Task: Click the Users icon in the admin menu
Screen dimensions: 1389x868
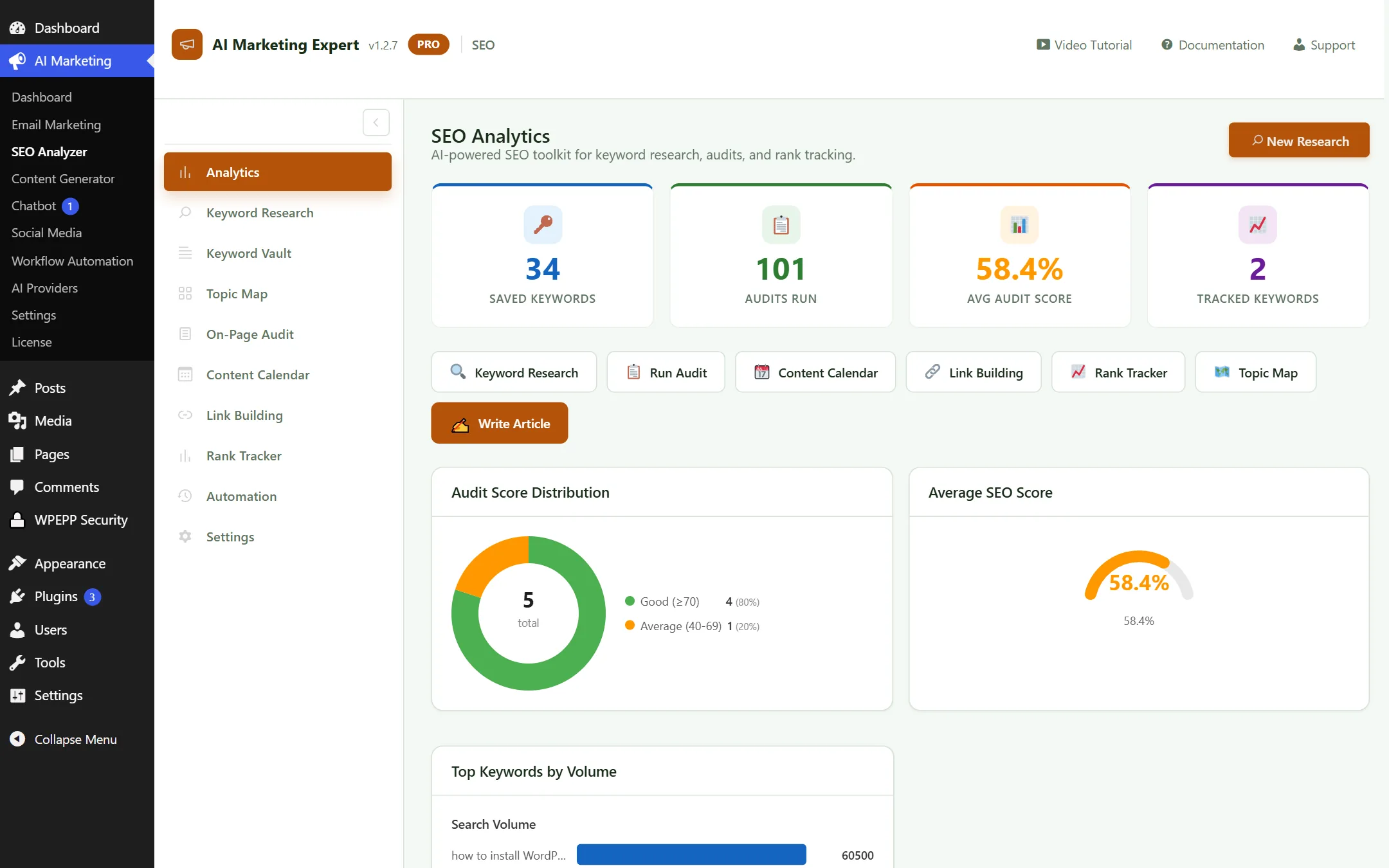Action: 17,629
